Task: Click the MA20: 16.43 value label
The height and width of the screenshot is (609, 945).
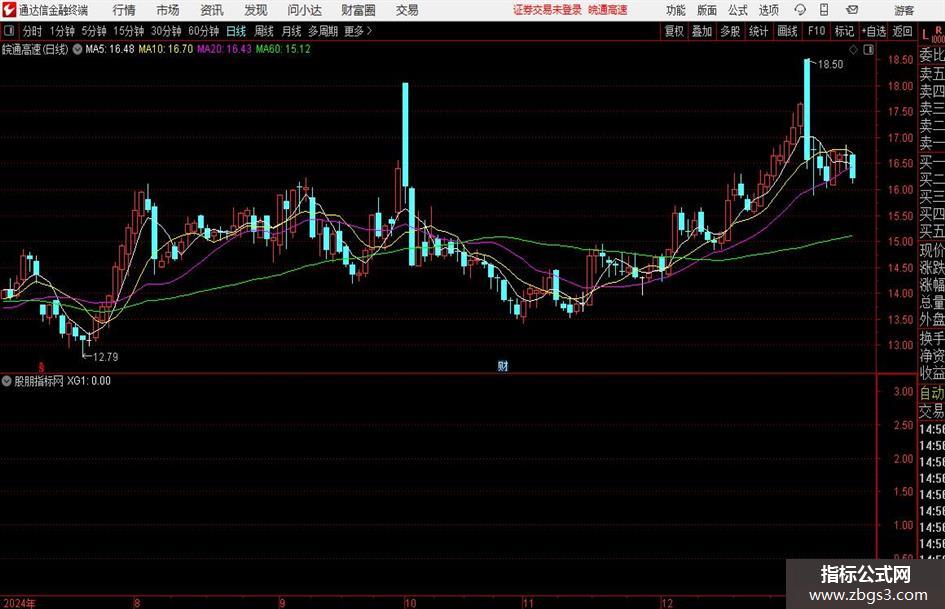Action: 224,49
